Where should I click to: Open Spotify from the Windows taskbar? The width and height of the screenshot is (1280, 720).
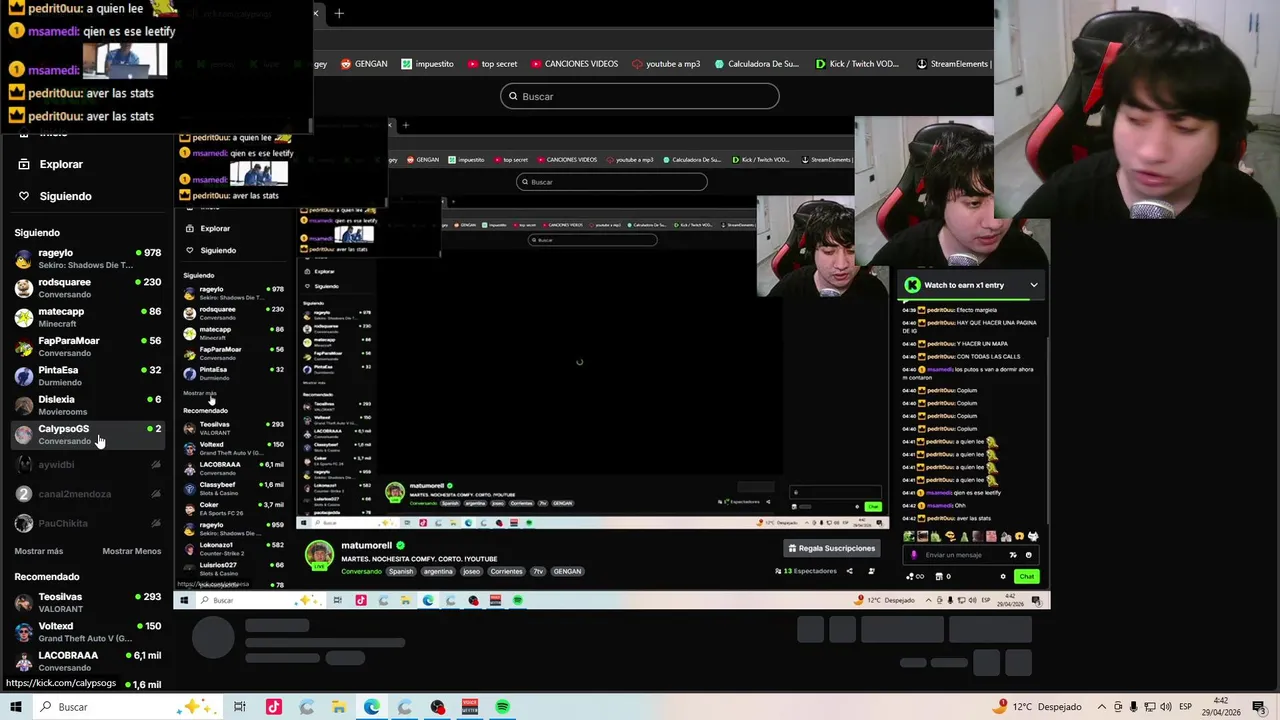pos(502,707)
